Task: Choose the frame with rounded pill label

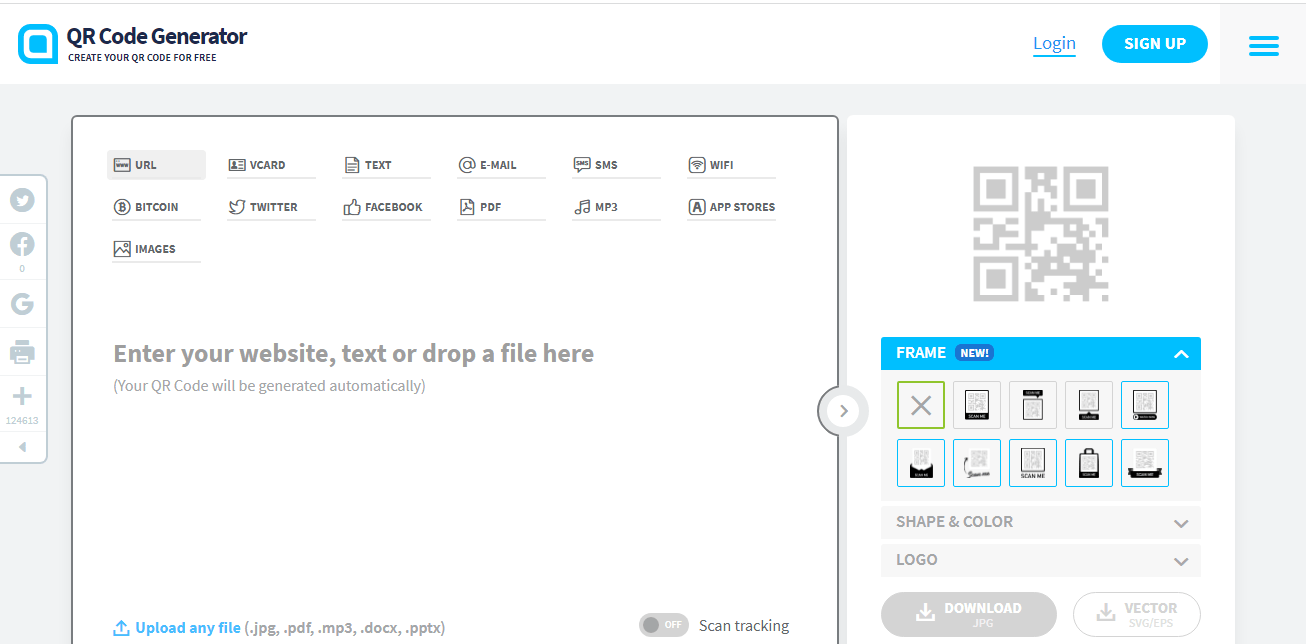Action: 1145,406
